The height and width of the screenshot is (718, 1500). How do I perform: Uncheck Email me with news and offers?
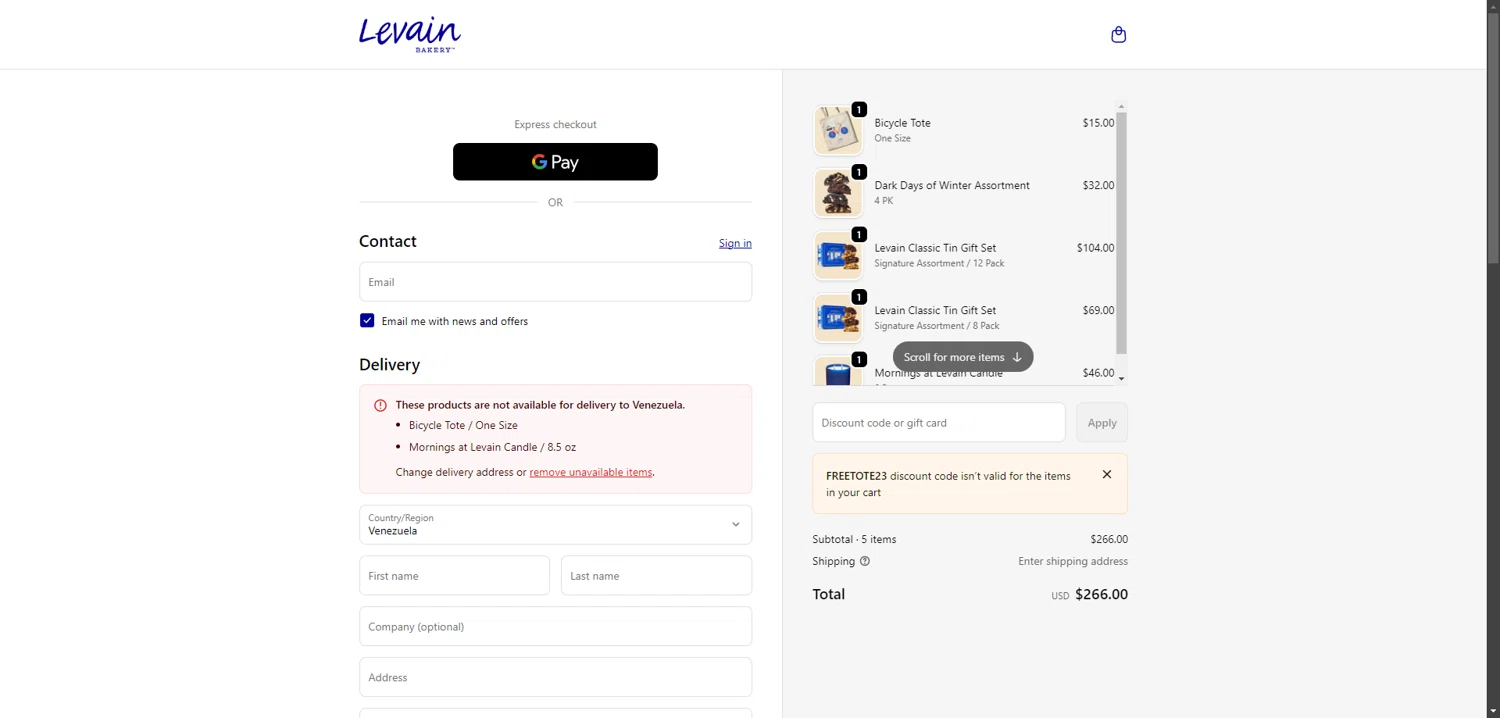point(367,321)
